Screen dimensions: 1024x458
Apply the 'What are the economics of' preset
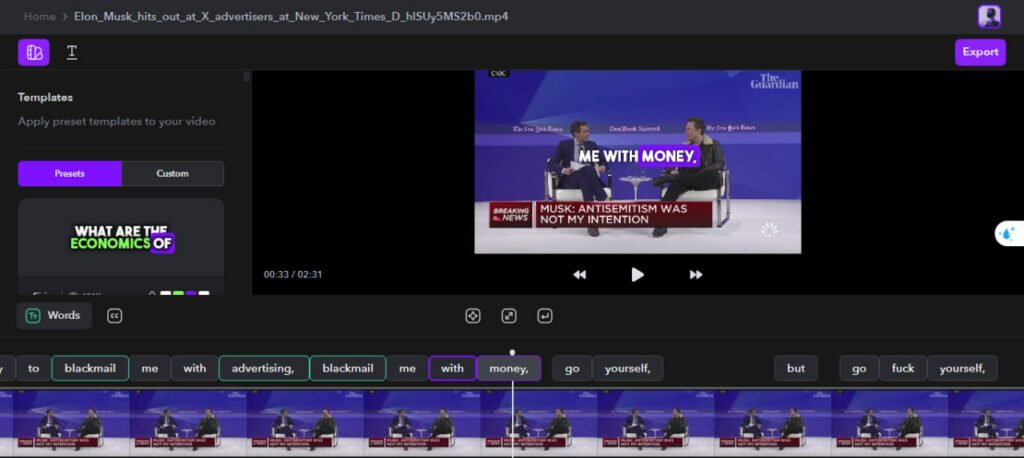point(120,238)
